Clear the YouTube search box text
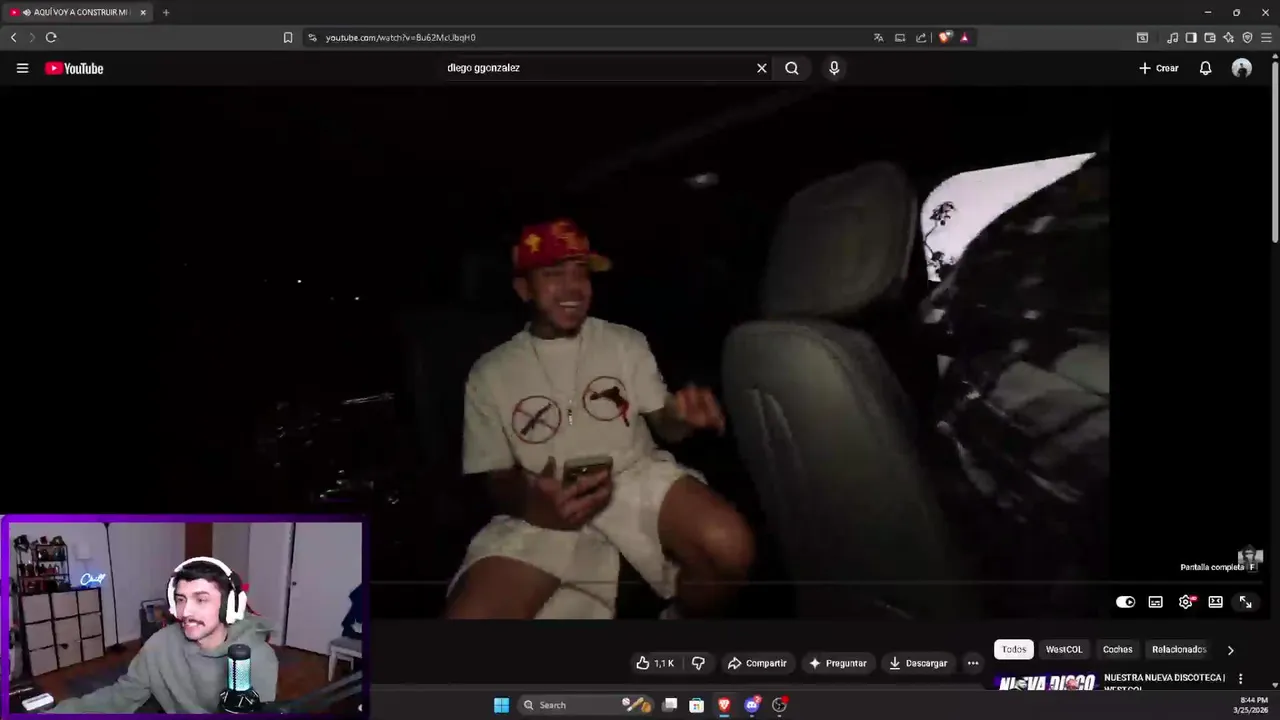The width and height of the screenshot is (1280, 720). [762, 68]
